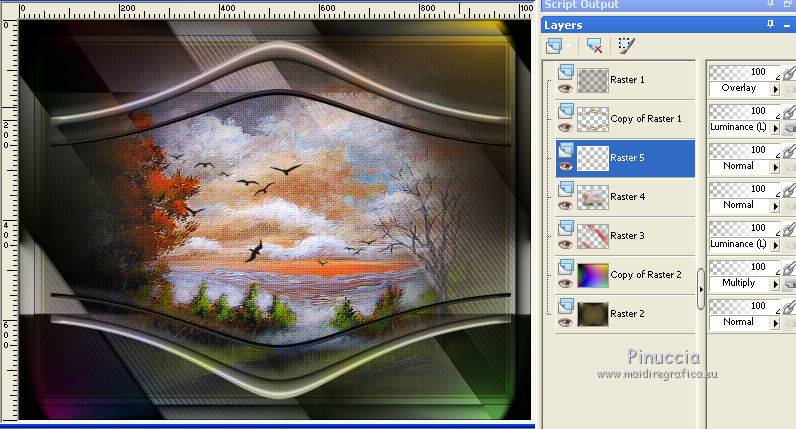Screen dimensions: 796x429
Task: Click the Raster 5 layer name
Action: tap(627, 158)
